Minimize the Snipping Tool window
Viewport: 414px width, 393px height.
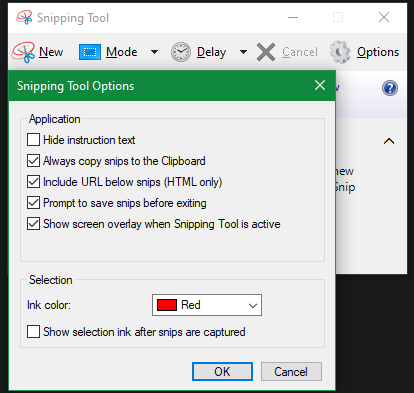click(293, 17)
